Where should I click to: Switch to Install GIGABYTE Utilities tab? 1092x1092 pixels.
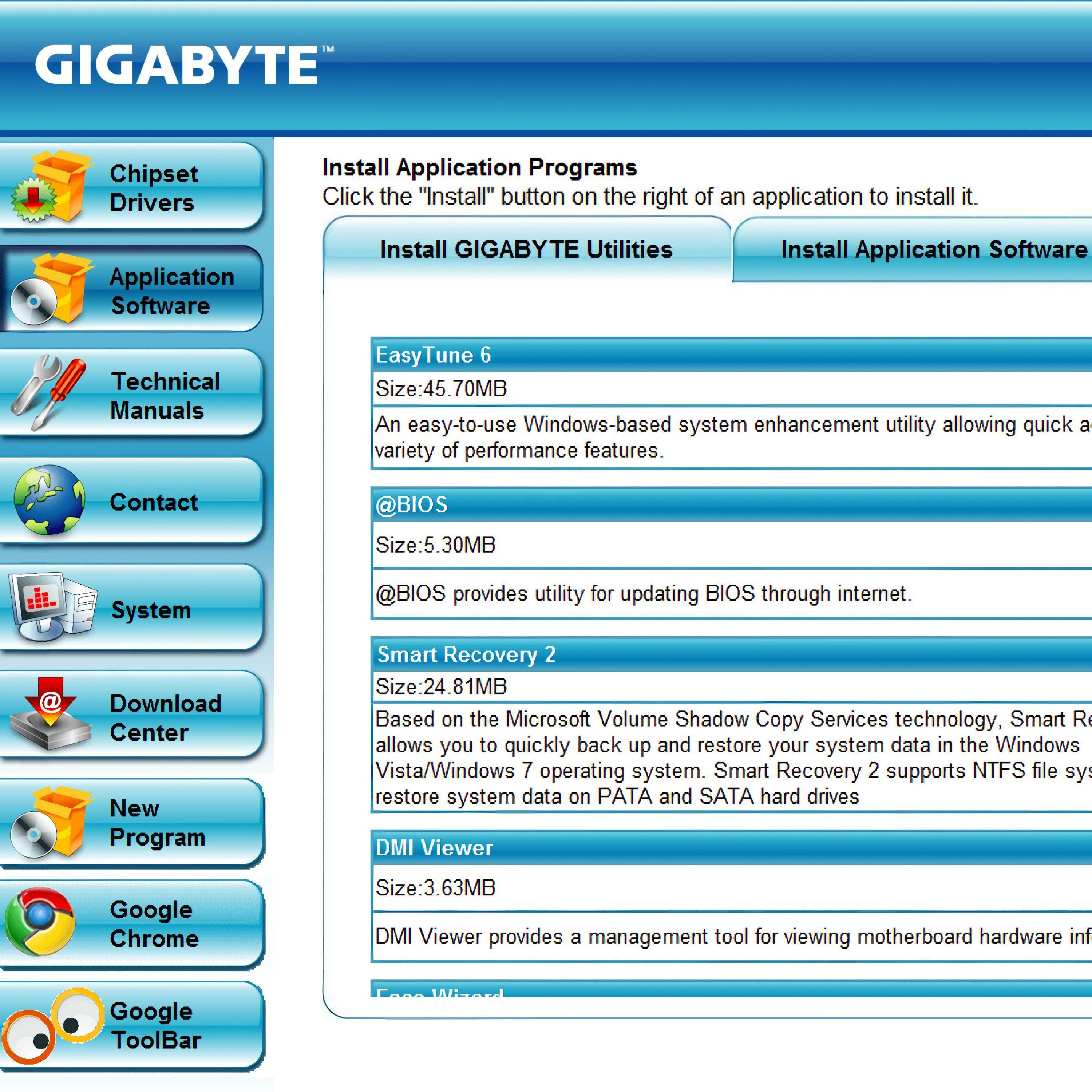coord(527,249)
